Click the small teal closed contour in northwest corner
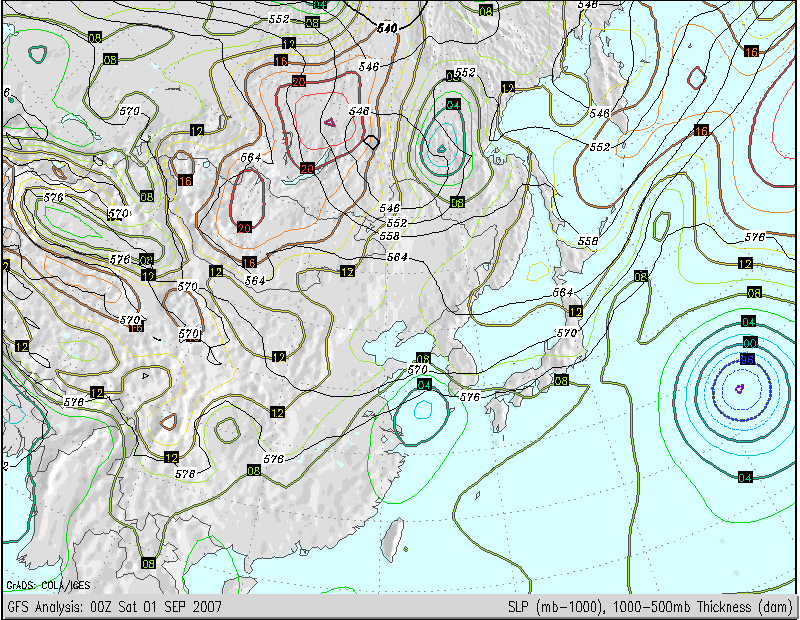Screen dimensions: 800x620 pyautogui.click(x=37, y=54)
